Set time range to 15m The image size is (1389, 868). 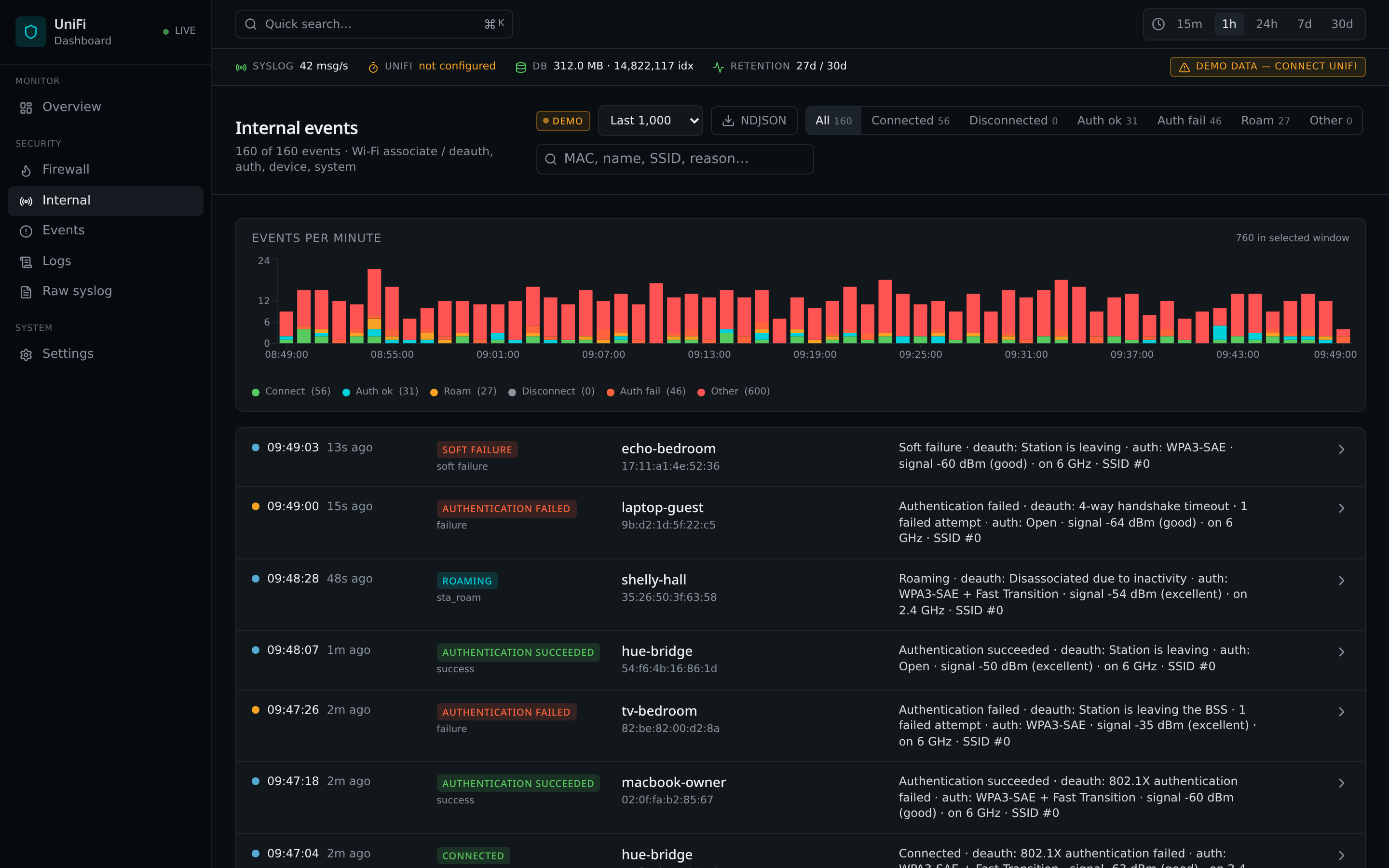point(1189,24)
